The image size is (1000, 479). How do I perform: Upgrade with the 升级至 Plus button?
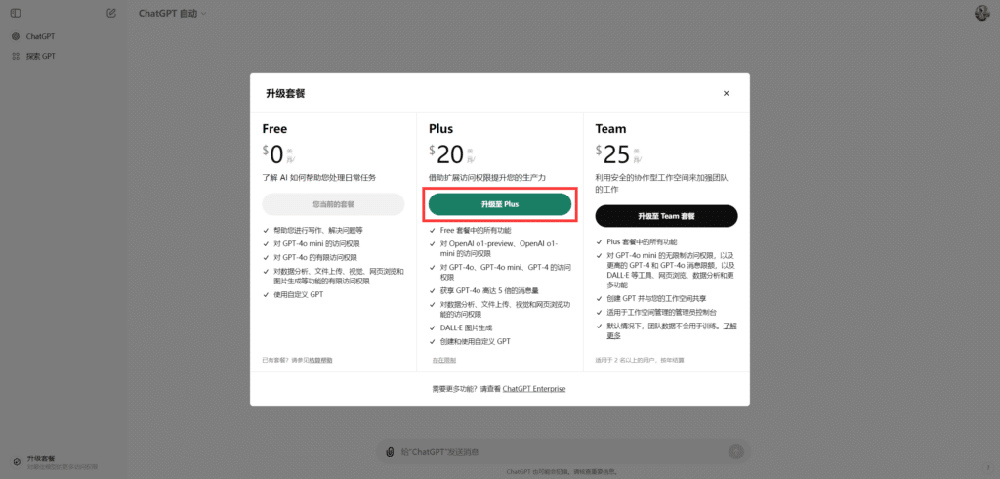(x=500, y=205)
